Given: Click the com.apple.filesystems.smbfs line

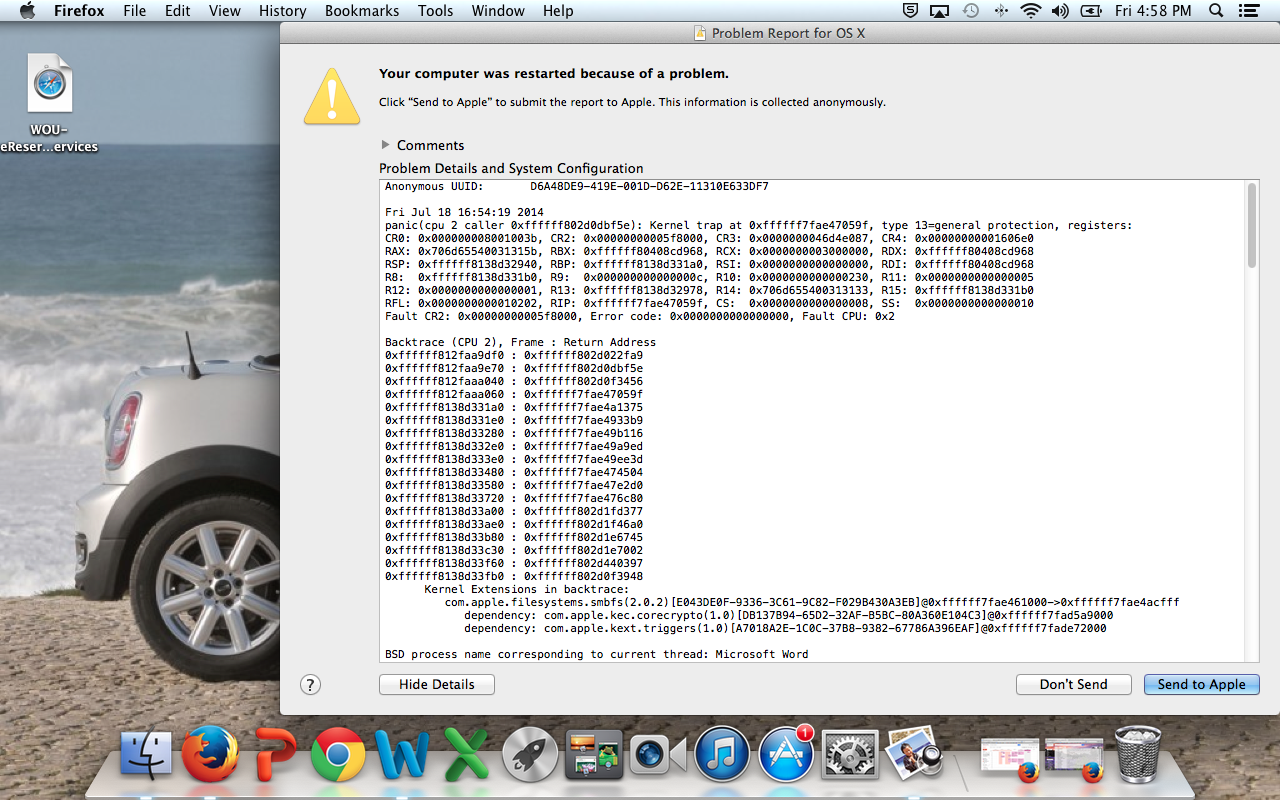Looking at the screenshot, I should pyautogui.click(x=812, y=602).
